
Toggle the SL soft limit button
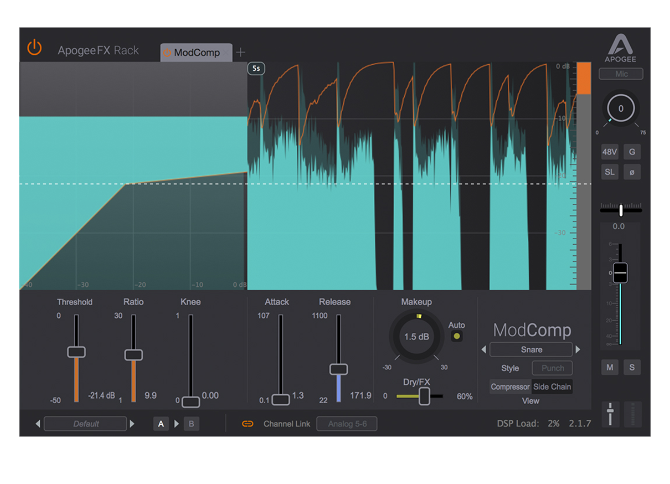[609, 172]
